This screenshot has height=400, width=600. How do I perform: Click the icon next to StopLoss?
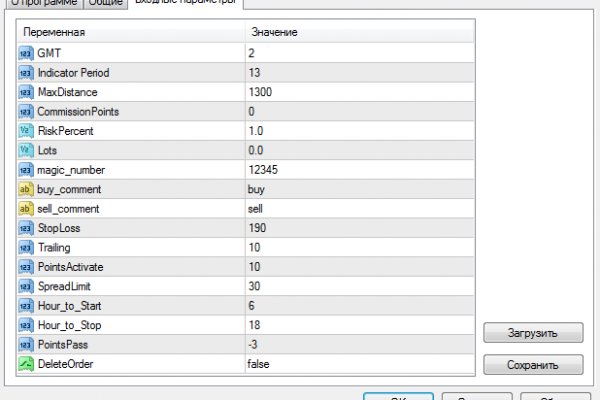click(26, 228)
